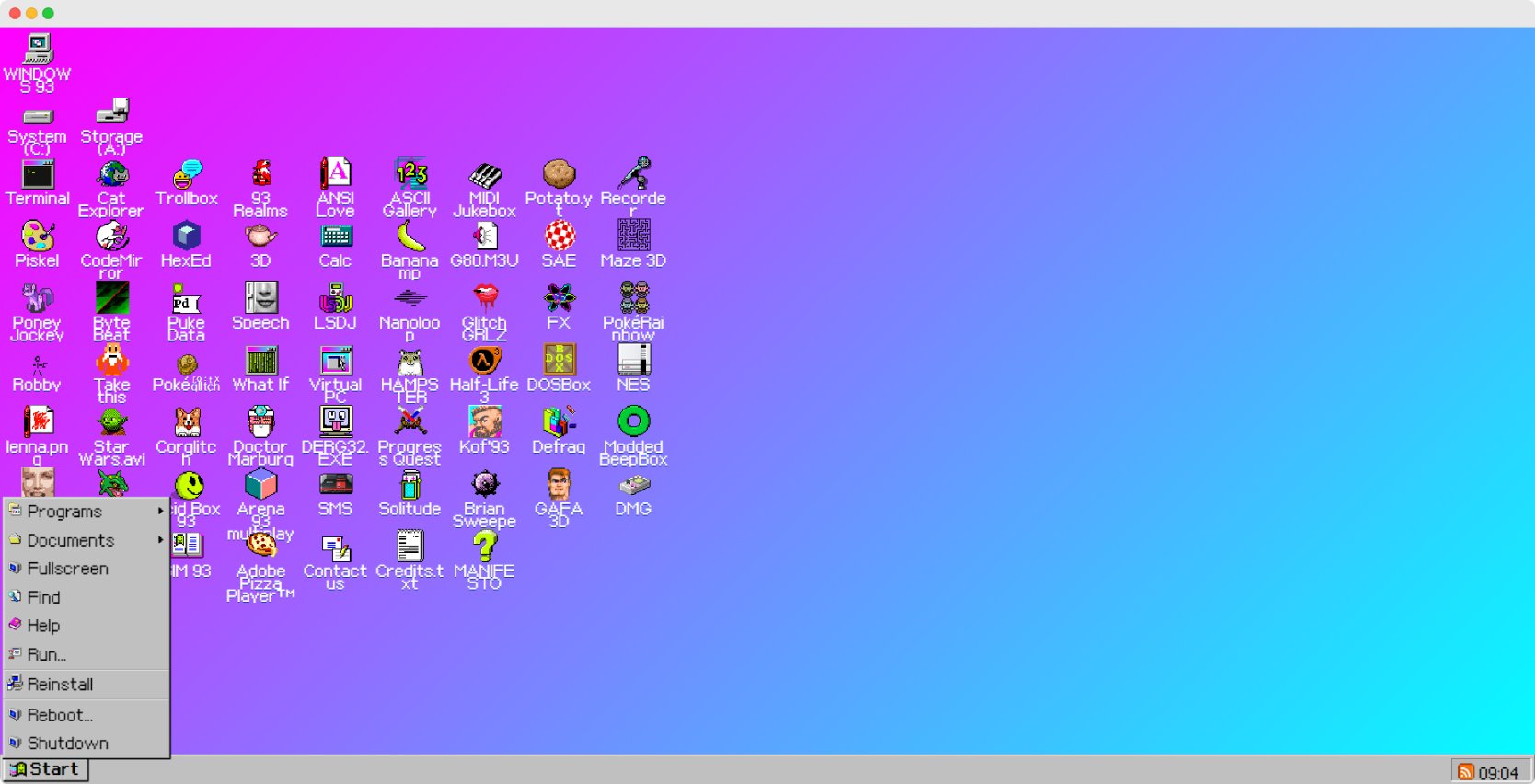Click the RSS feed tray icon
The image size is (1535, 784).
point(1466,772)
